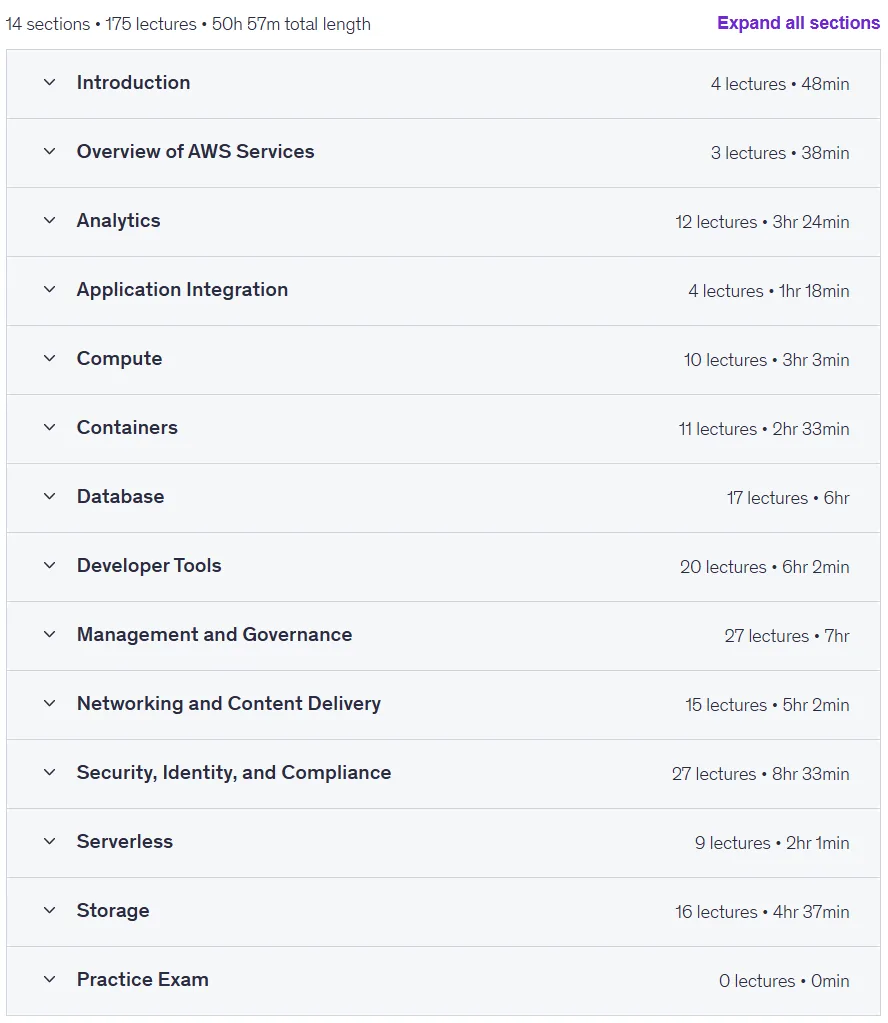Click the 17 lectures • 6hr label
Image resolution: width=888 pixels, height=1023 pixels.
click(788, 498)
